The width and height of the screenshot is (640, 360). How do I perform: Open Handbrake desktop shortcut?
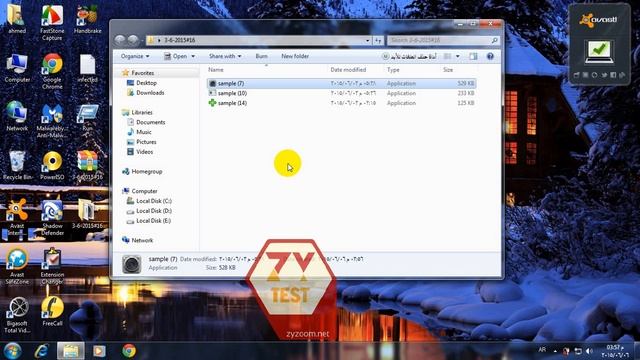pyautogui.click(x=87, y=19)
